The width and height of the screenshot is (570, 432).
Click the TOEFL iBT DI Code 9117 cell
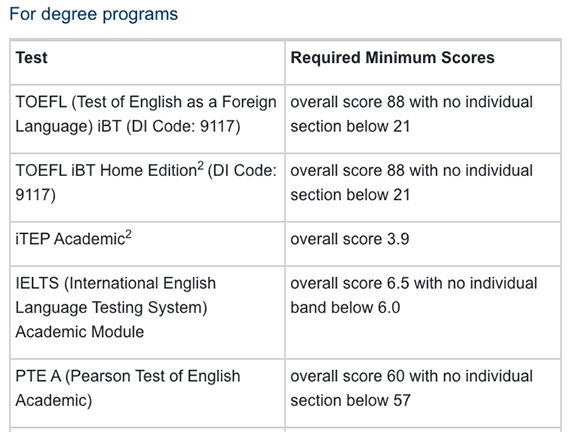(148, 119)
